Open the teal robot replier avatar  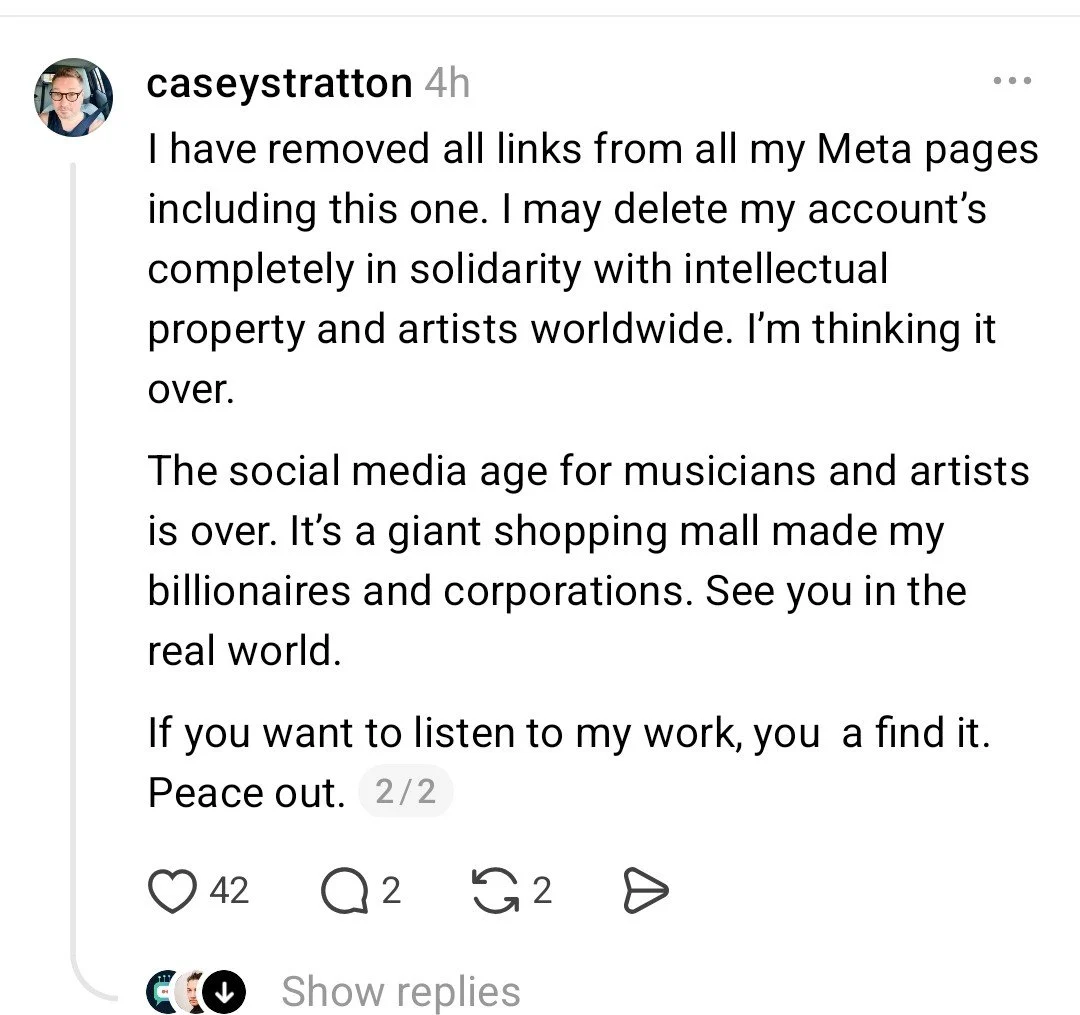(162, 992)
